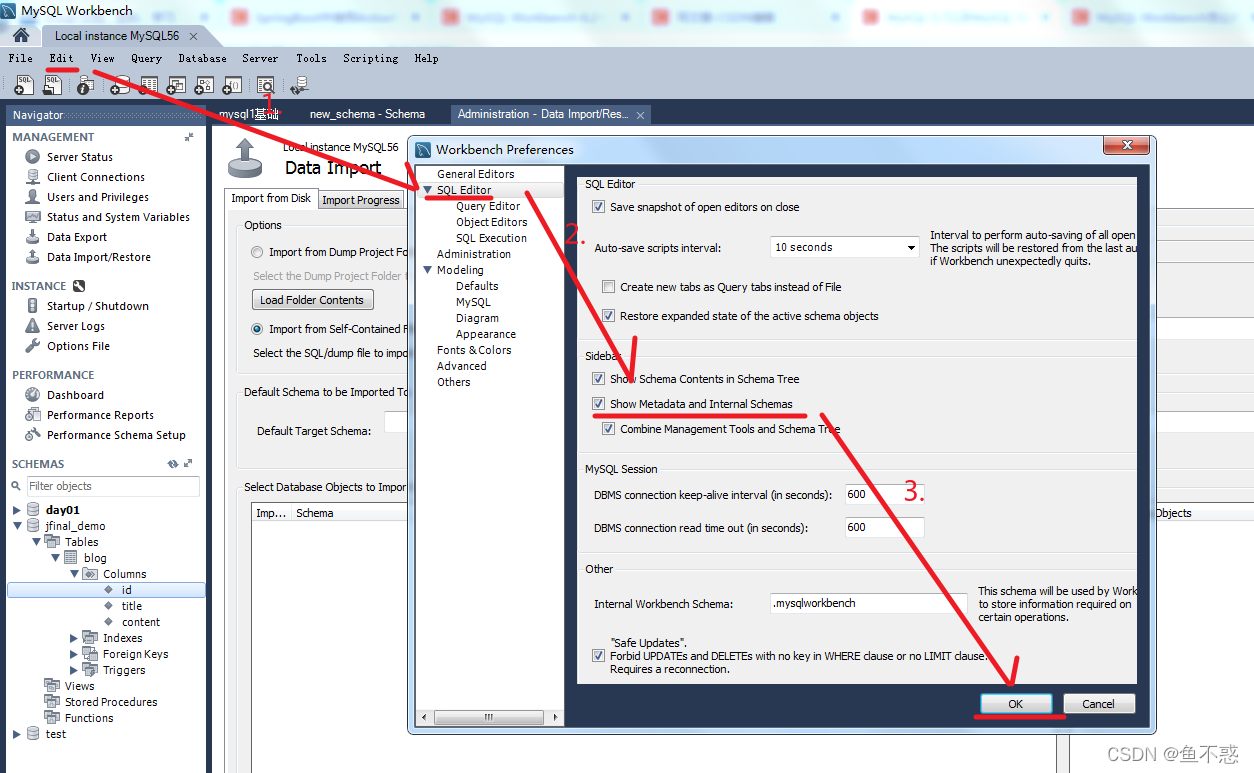Open Options File in Navigator
The image size is (1254, 773).
point(78,346)
